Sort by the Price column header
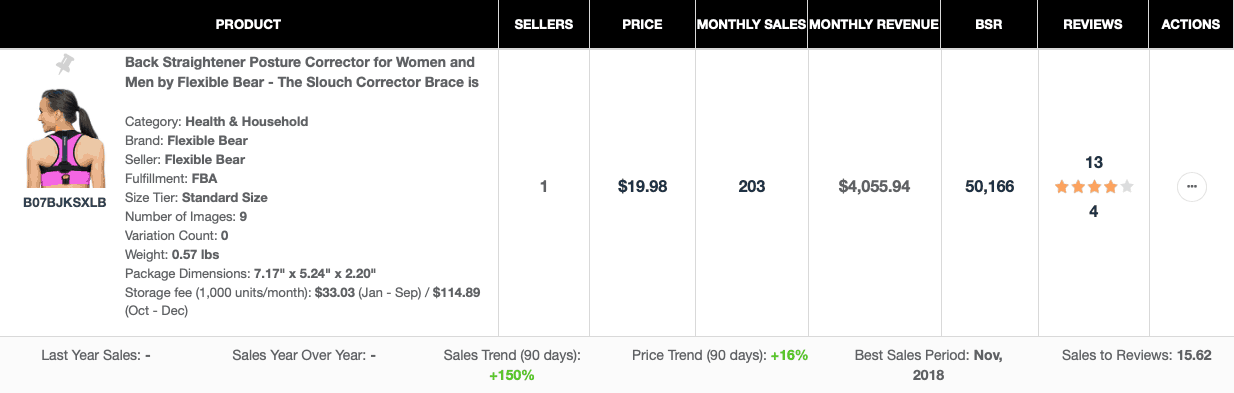The width and height of the screenshot is (1234, 393). coord(642,24)
